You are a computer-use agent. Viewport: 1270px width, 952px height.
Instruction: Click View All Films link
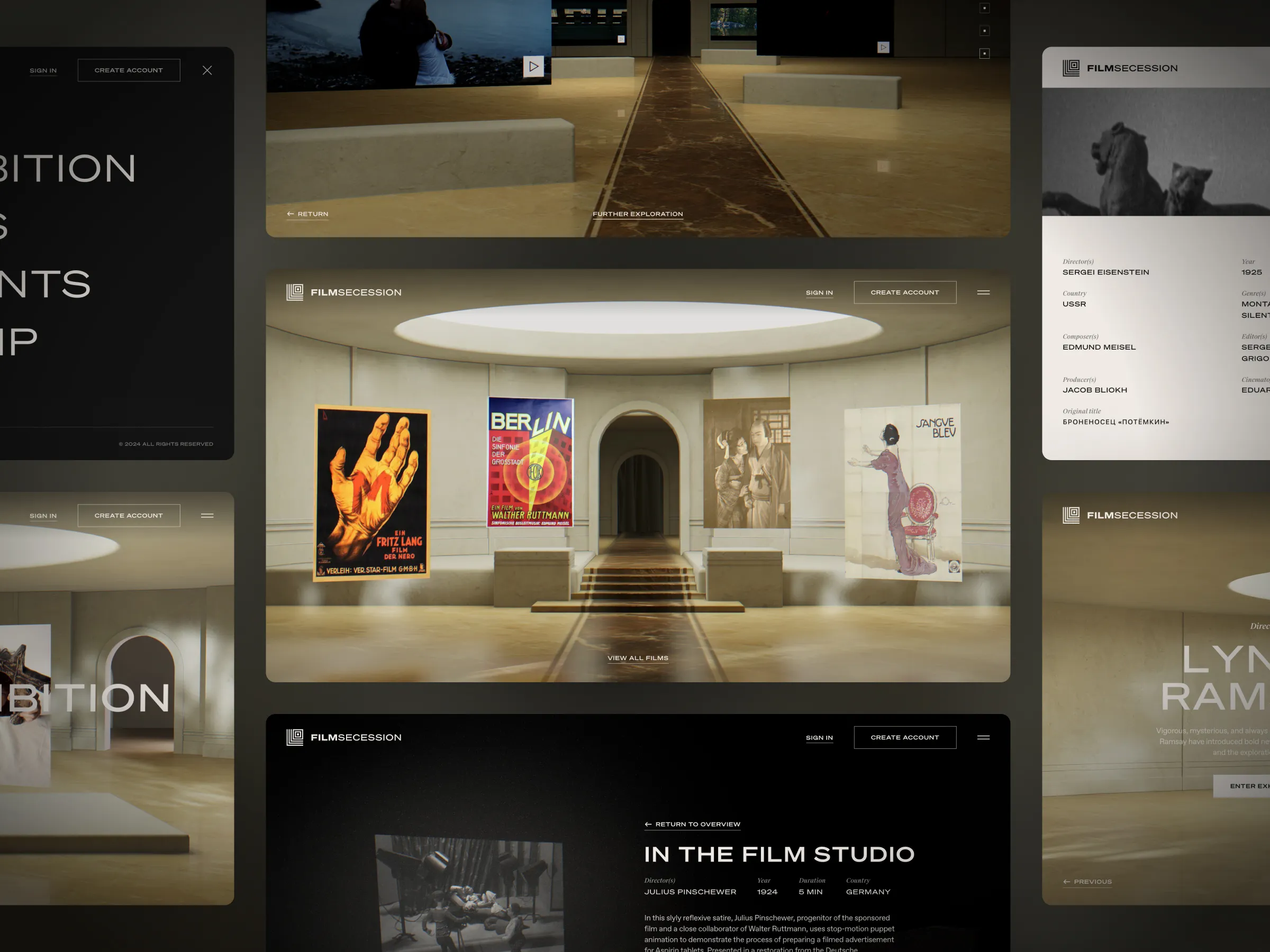tap(637, 658)
